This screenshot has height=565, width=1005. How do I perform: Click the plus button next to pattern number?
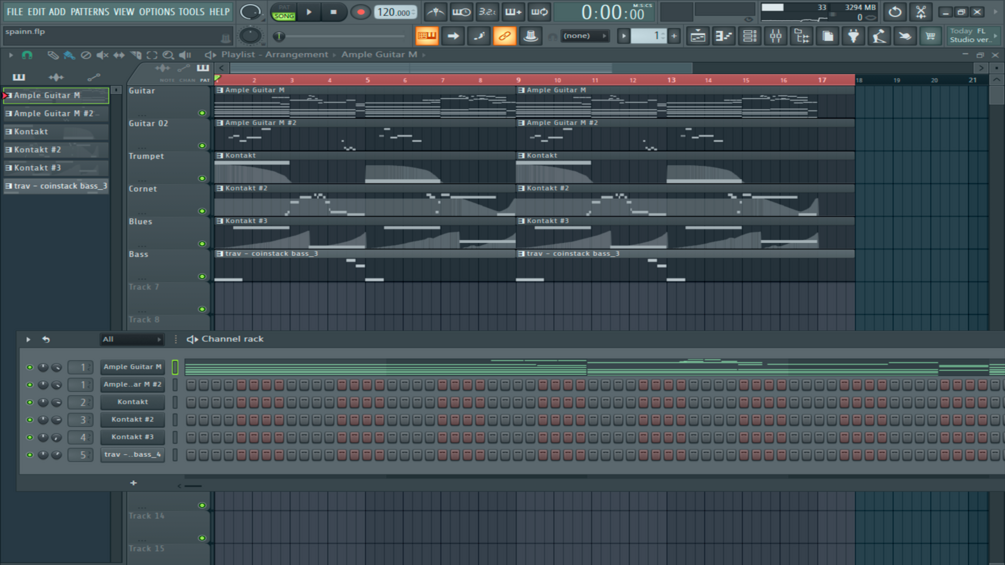coord(674,37)
